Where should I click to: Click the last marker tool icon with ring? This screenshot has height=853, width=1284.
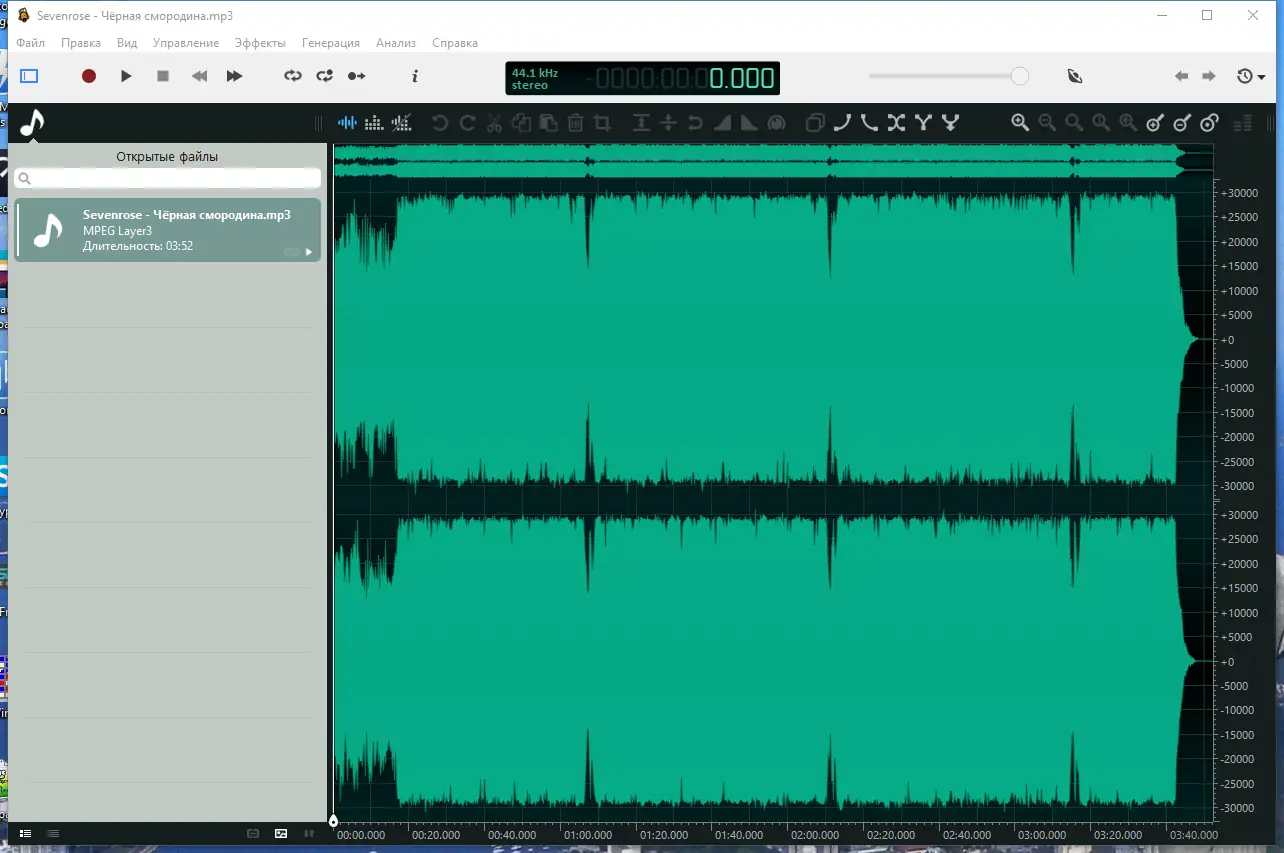[x=1209, y=123]
